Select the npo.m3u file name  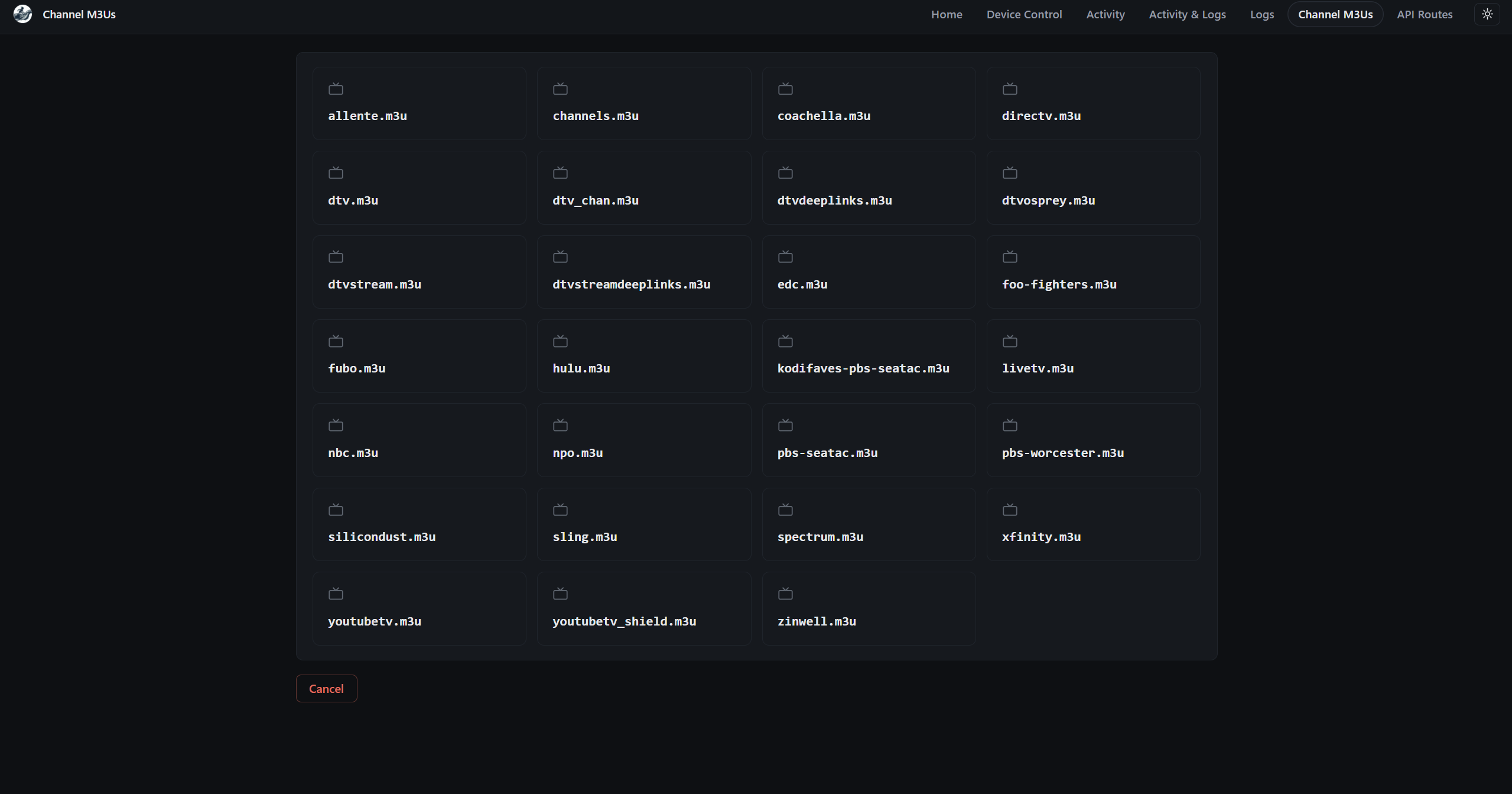point(578,453)
